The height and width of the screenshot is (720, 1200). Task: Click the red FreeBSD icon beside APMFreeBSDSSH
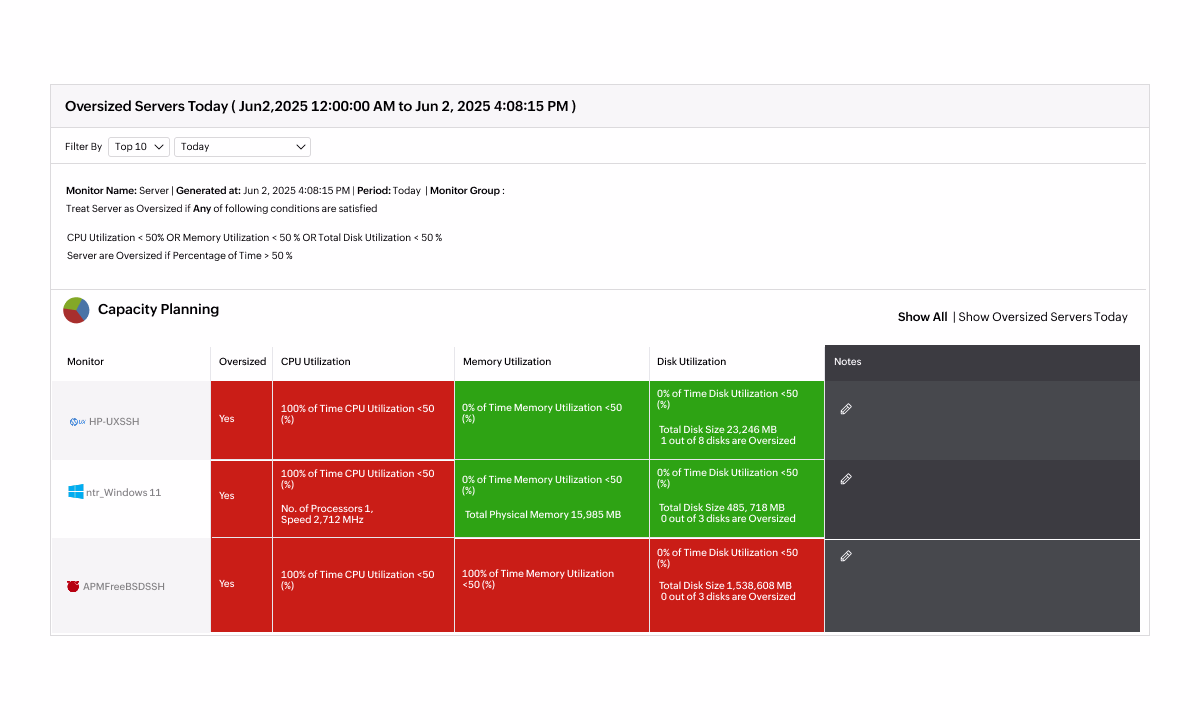click(x=73, y=586)
